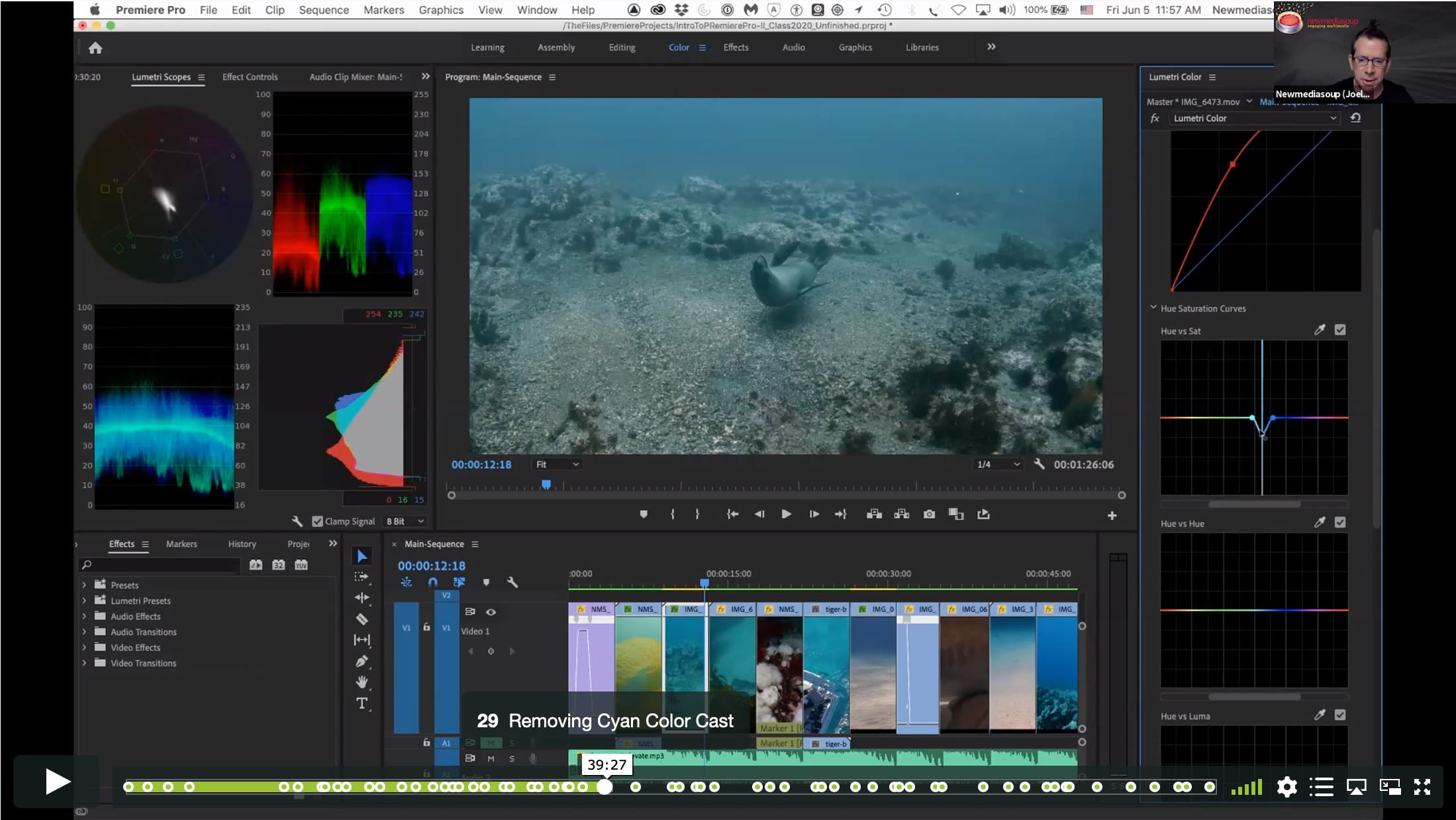1456x820 pixels.
Task: Open scope settings wrench in Lumetri Scopes
Action: (x=297, y=521)
